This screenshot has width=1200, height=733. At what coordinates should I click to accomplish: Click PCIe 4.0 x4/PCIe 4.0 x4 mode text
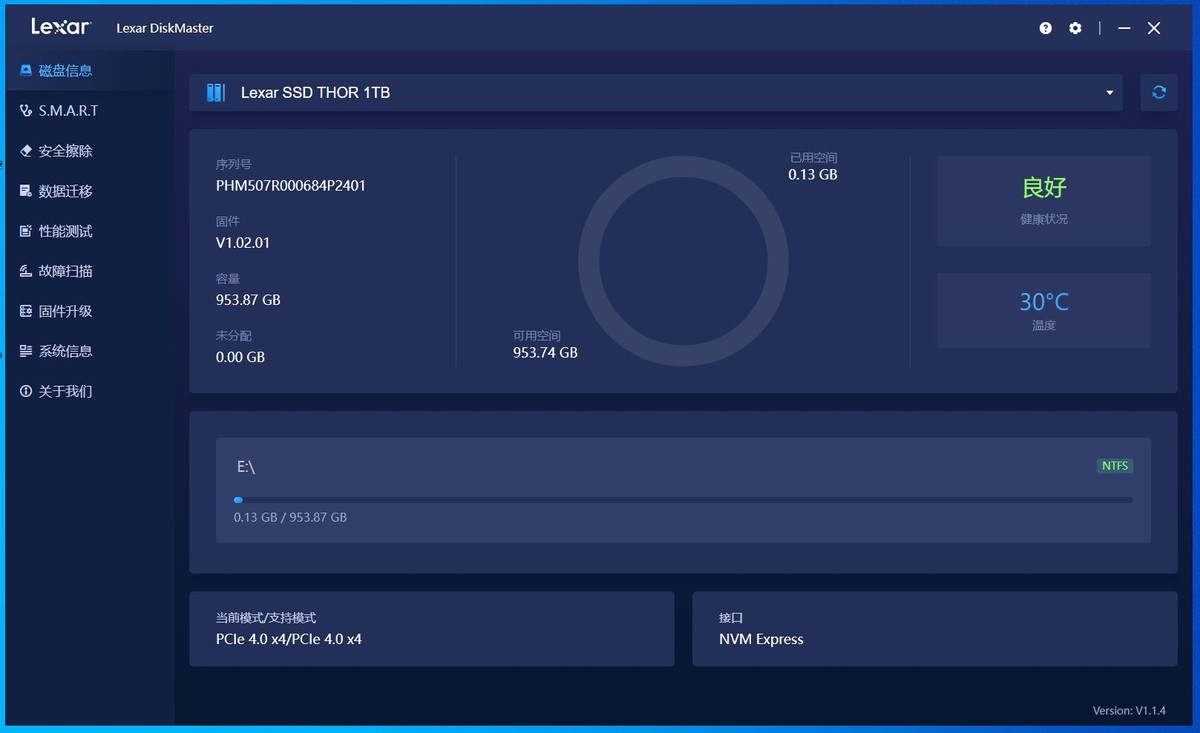point(289,639)
